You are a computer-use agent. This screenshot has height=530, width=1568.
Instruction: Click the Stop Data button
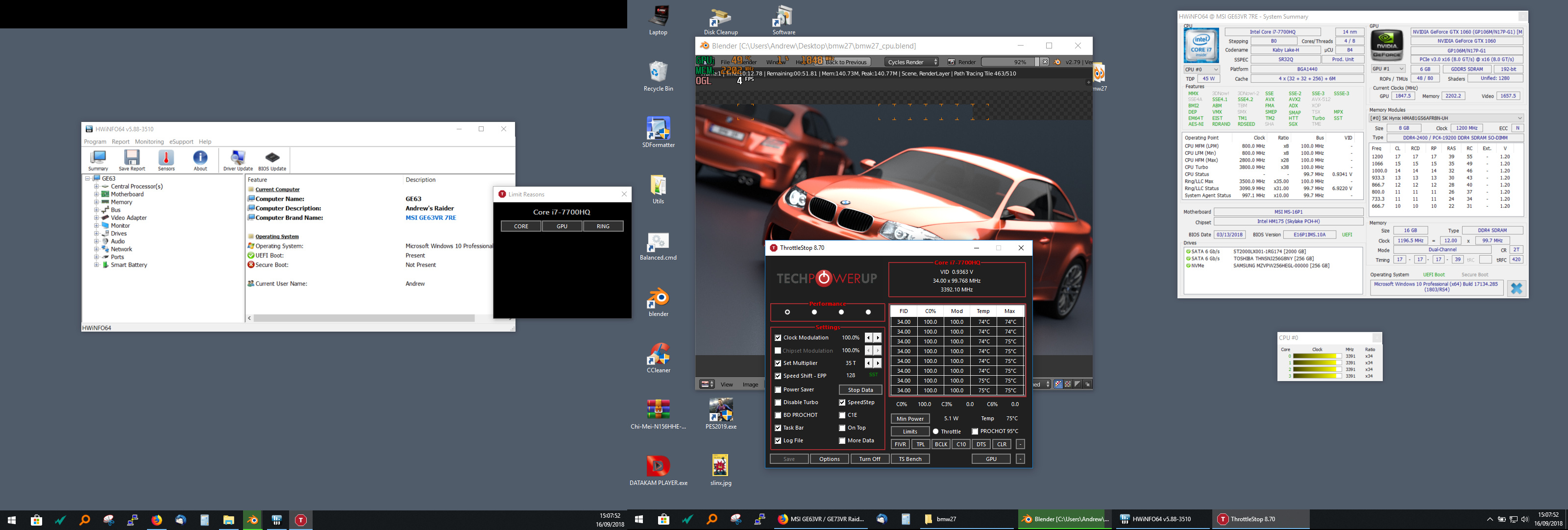coord(860,390)
